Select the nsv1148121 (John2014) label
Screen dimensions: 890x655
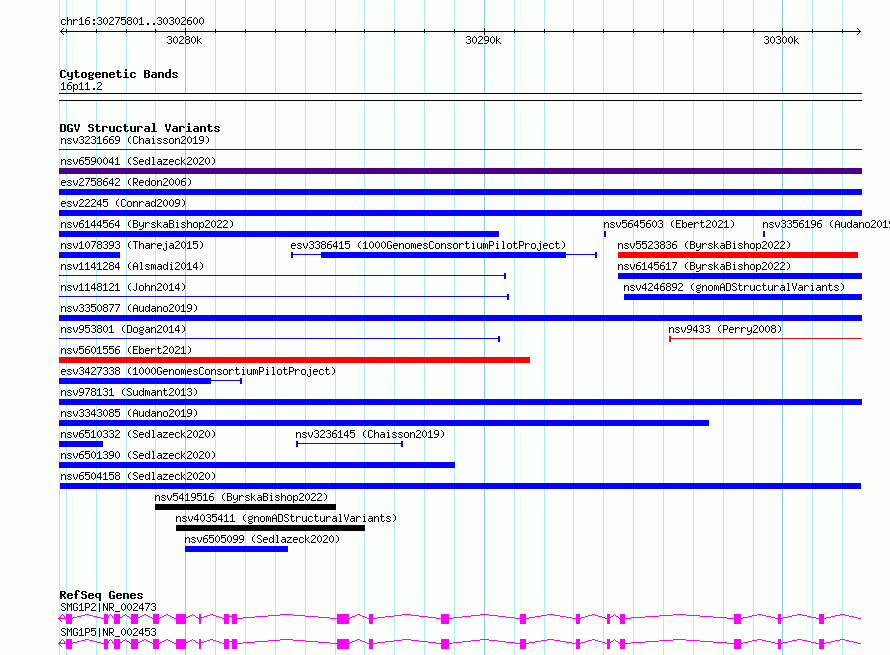(123, 287)
